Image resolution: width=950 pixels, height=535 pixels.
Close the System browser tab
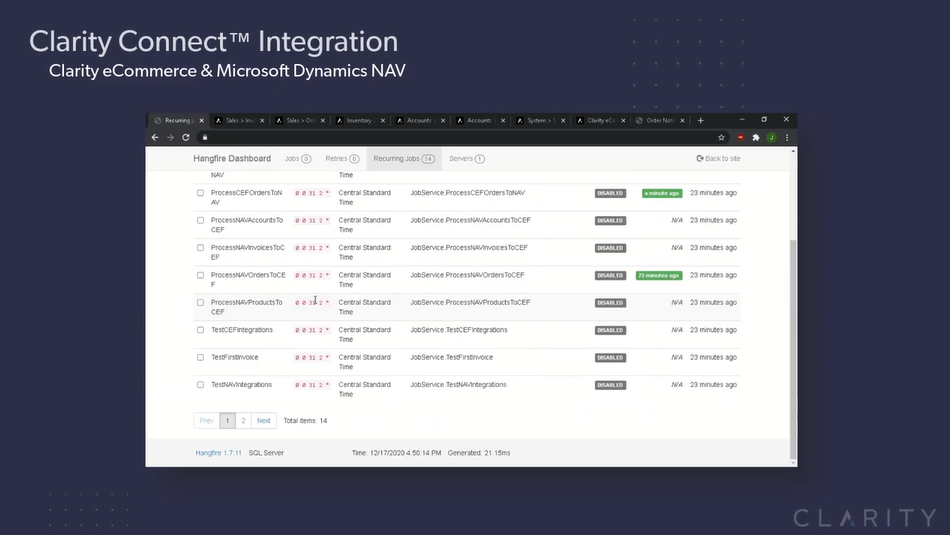(563, 121)
